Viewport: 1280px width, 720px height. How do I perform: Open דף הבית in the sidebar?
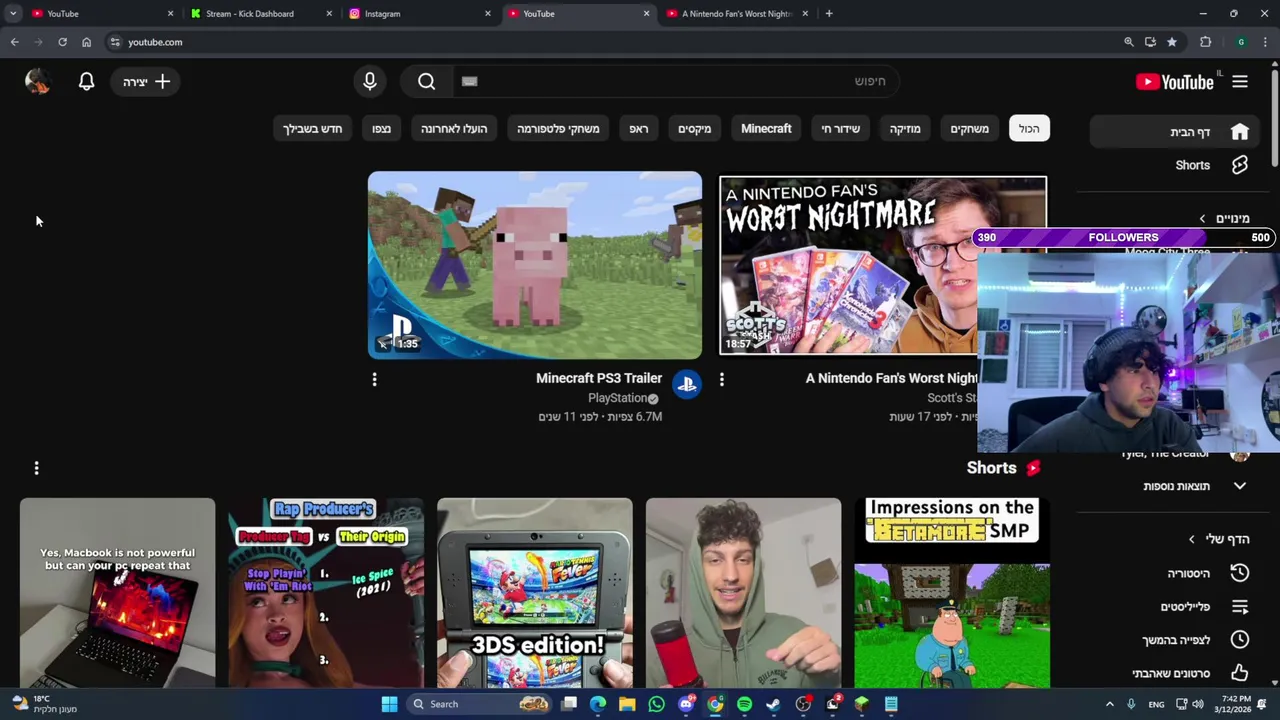[x=1177, y=132]
